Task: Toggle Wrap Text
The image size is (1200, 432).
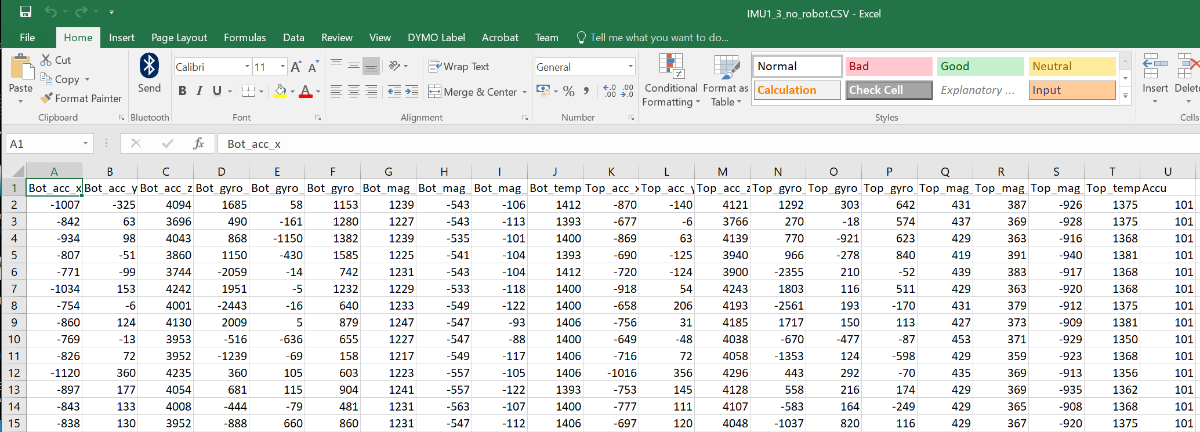Action: pyautogui.click(x=459, y=67)
